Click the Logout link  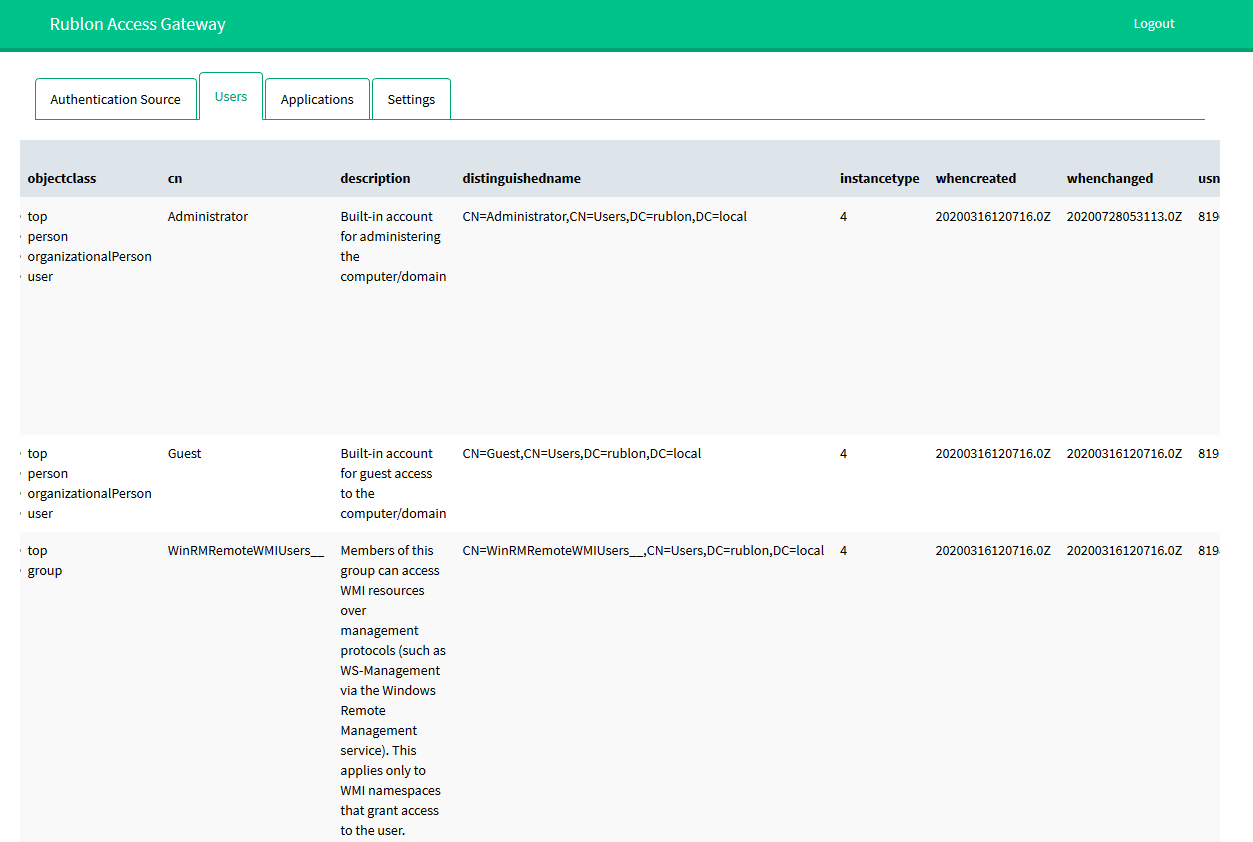pos(1153,24)
